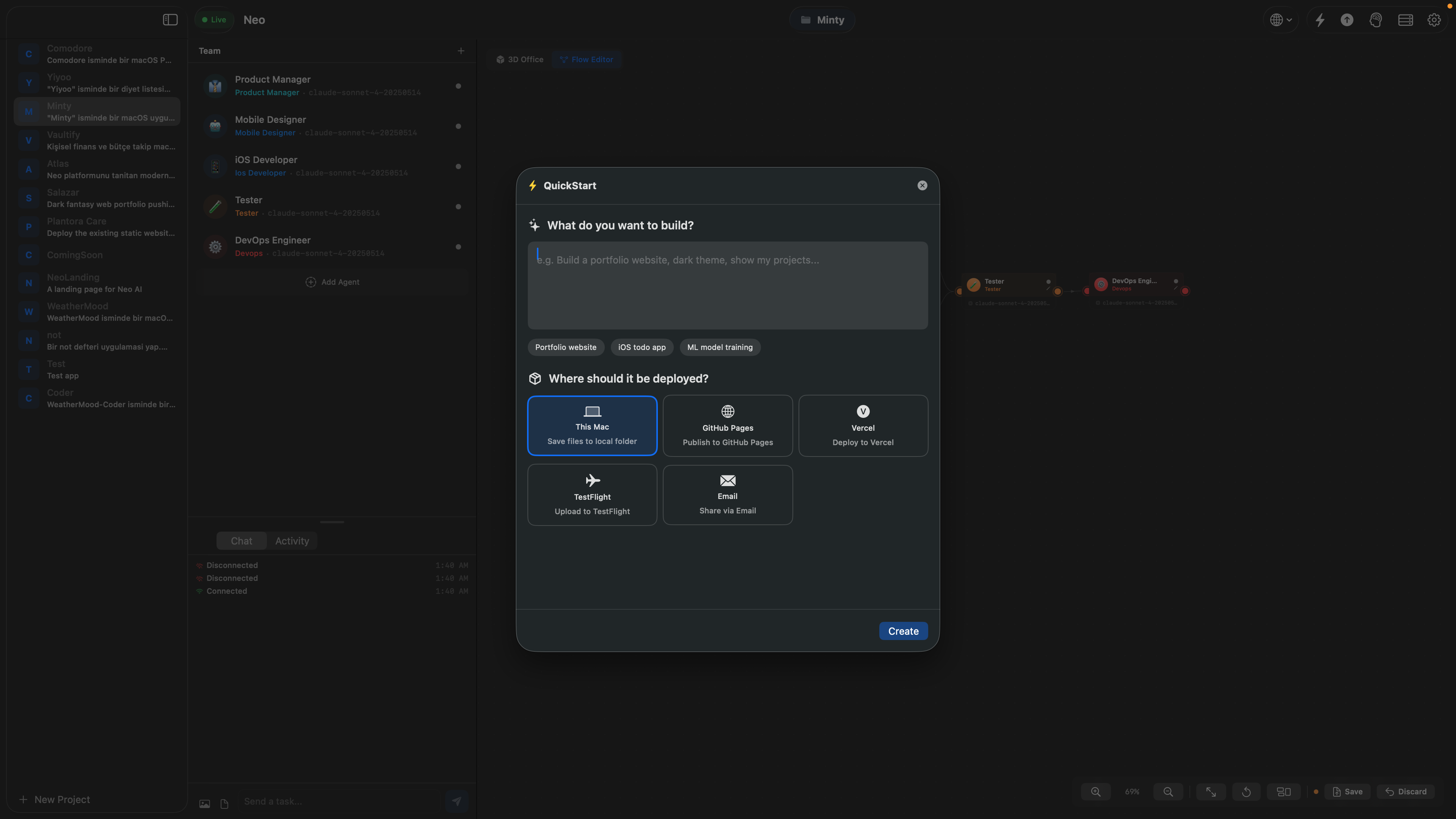
Task: Select the iOS Developer agent
Action: [x=332, y=166]
